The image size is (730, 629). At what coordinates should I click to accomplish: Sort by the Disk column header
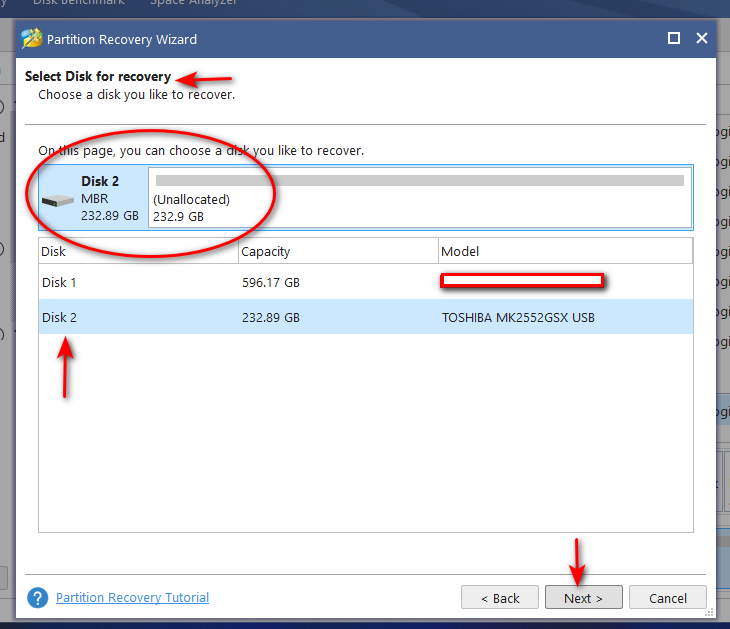[x=138, y=251]
